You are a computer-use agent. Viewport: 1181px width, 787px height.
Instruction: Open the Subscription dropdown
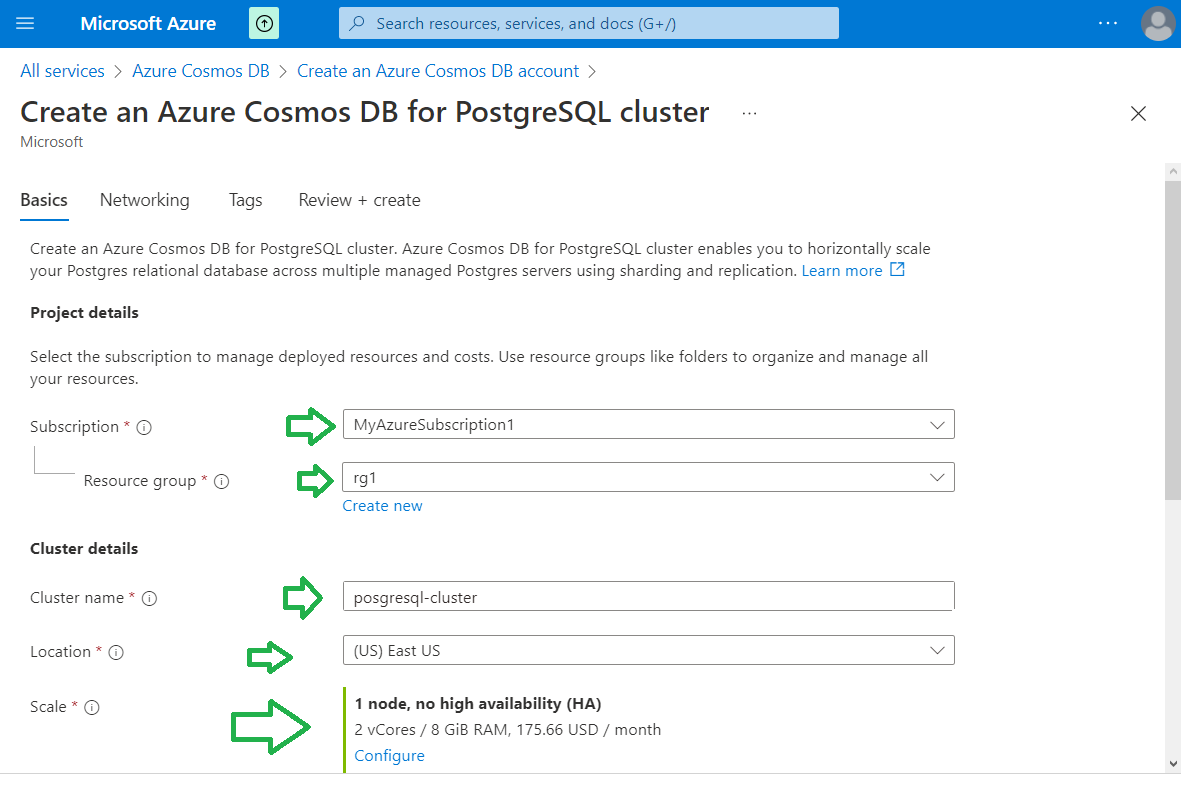click(x=648, y=424)
